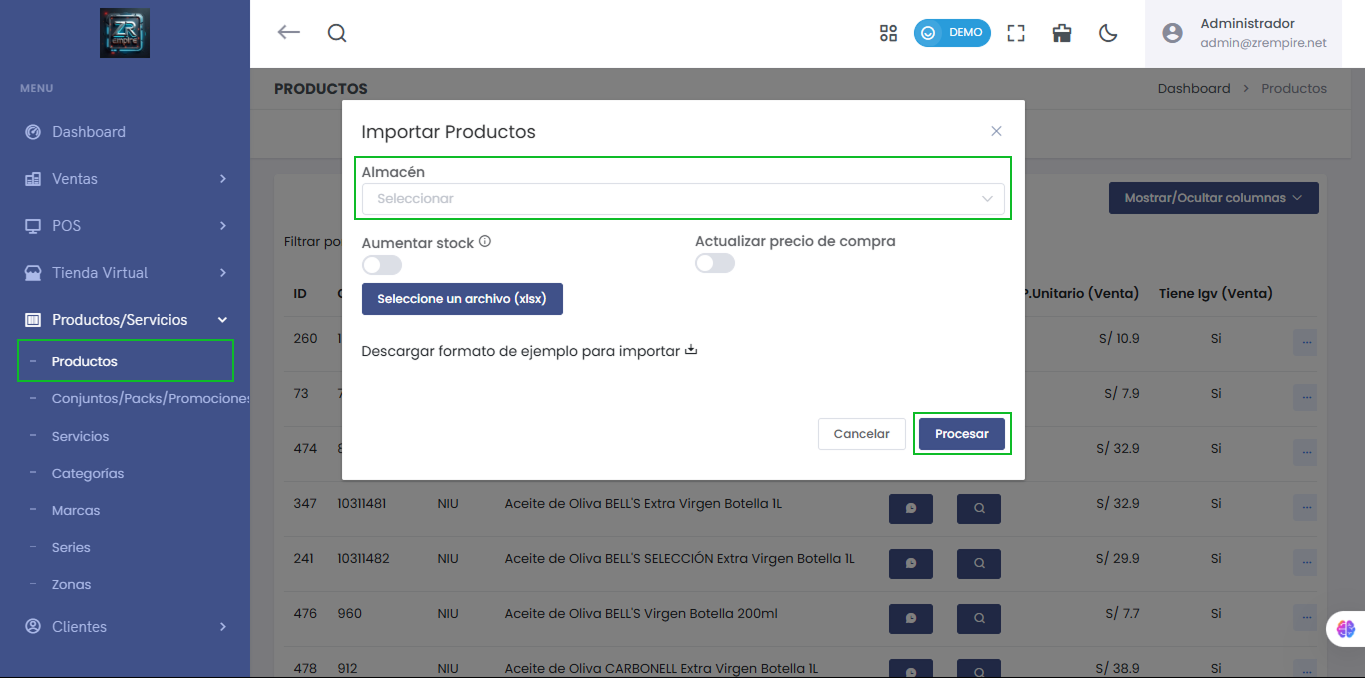The height and width of the screenshot is (678, 1365).
Task: Enable the Aumentar stock switch
Action: [x=382, y=265]
